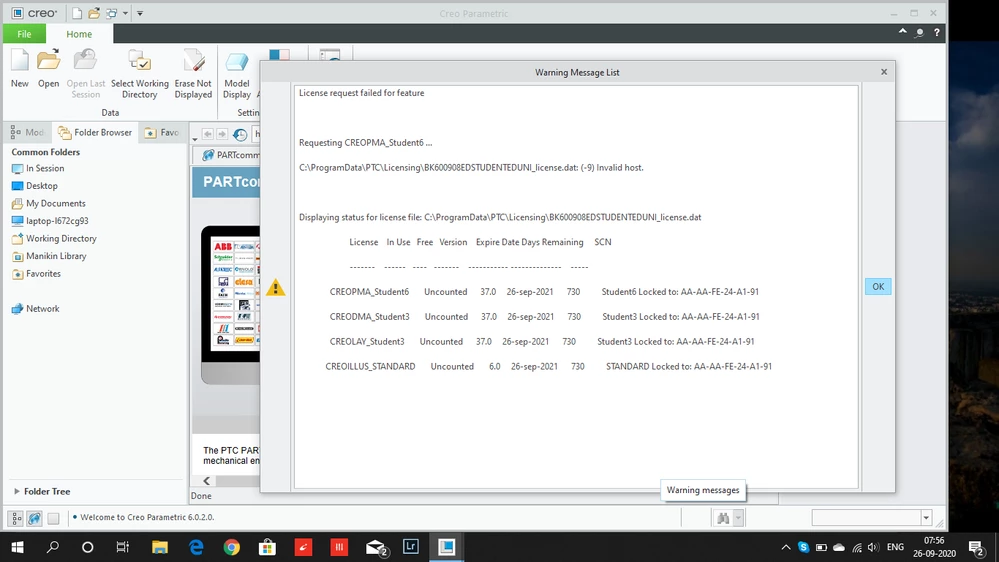Open Microsoft Edge from the taskbar
The image size is (999, 562).
(196, 547)
